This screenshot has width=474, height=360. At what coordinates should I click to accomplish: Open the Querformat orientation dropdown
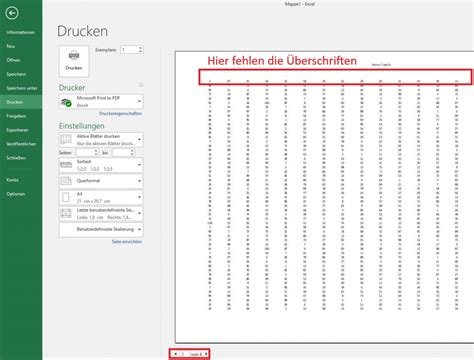tap(101, 181)
